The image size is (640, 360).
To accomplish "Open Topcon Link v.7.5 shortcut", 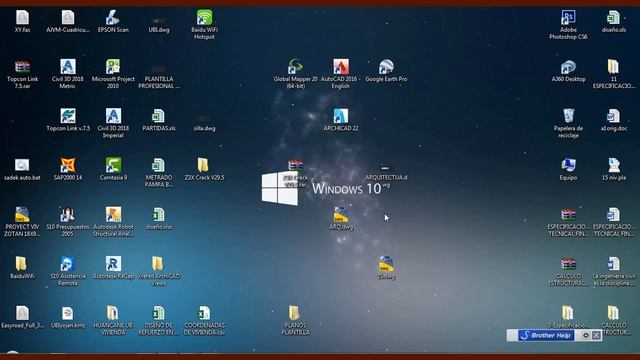I will click(x=68, y=116).
